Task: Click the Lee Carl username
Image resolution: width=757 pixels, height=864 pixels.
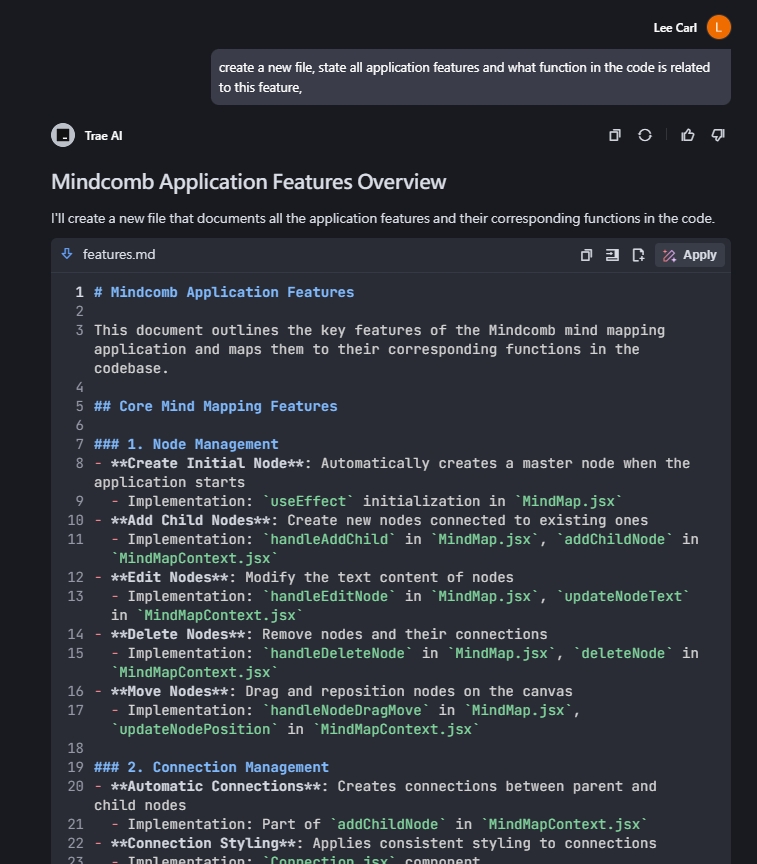Action: [675, 28]
